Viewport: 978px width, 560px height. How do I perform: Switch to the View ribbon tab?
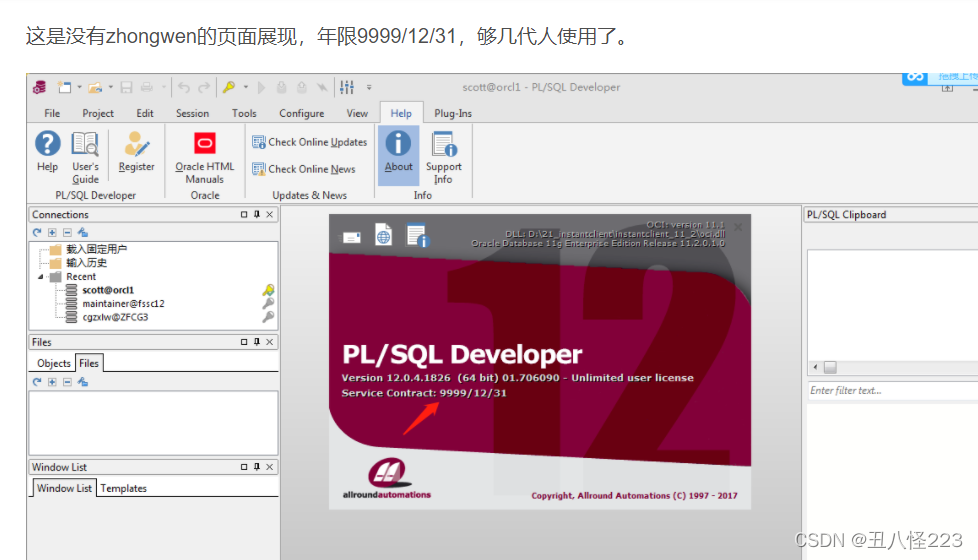[357, 113]
